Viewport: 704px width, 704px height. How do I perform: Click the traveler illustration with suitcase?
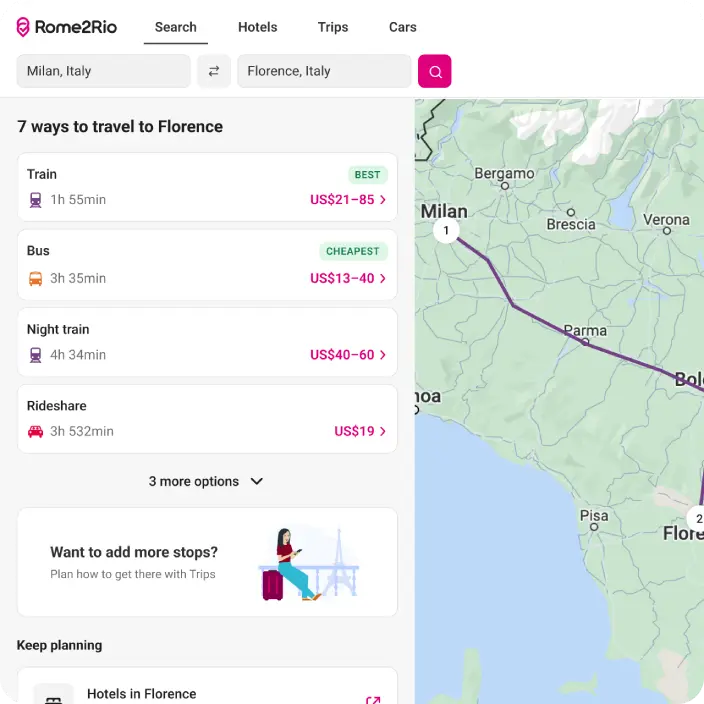[309, 564]
